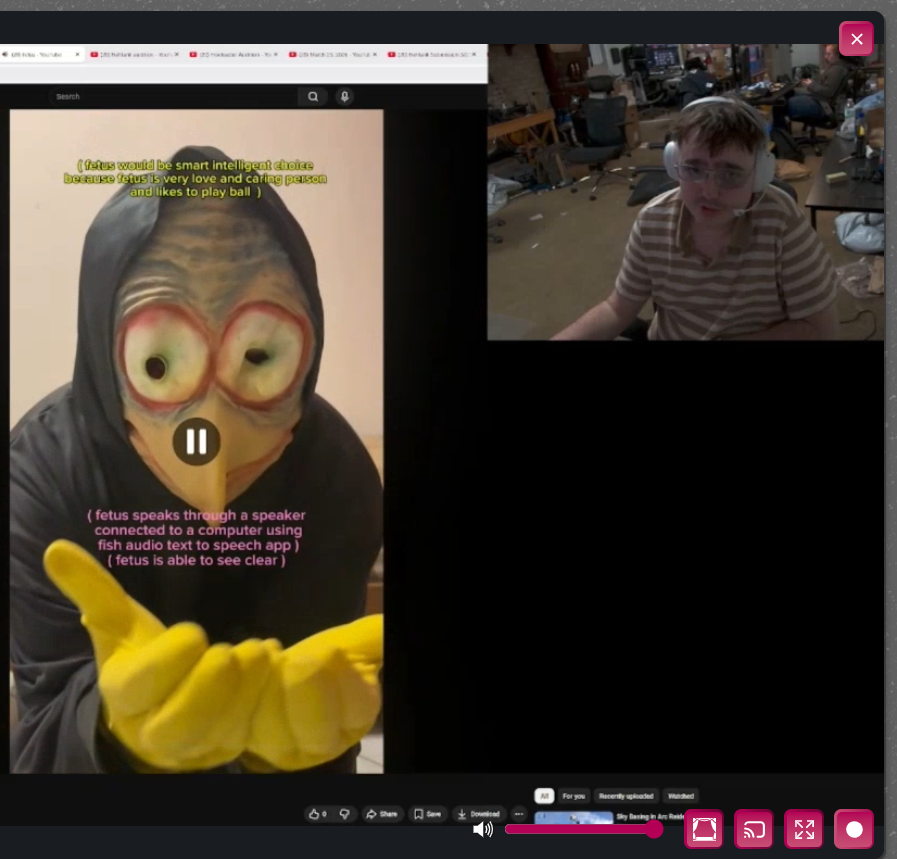The height and width of the screenshot is (859, 897).
Task: Click the YouTube search magnifier icon
Action: [x=313, y=97]
